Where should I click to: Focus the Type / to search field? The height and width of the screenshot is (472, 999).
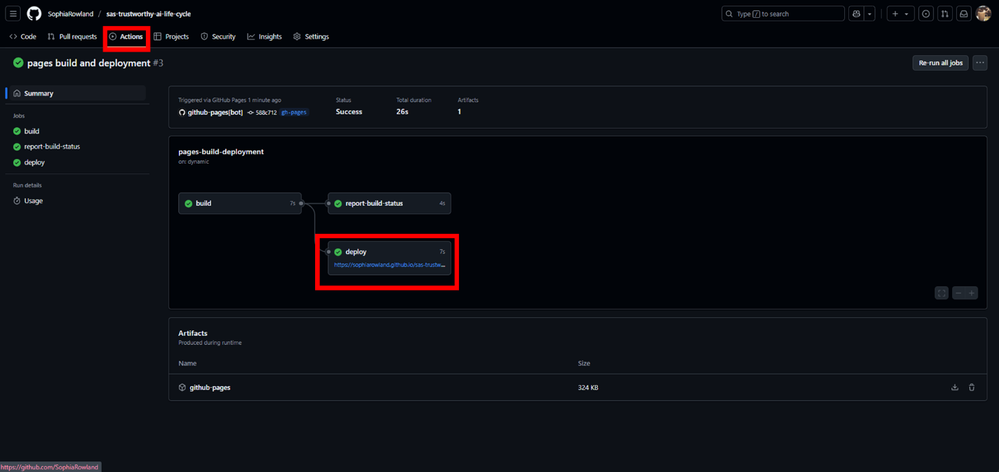(783, 13)
